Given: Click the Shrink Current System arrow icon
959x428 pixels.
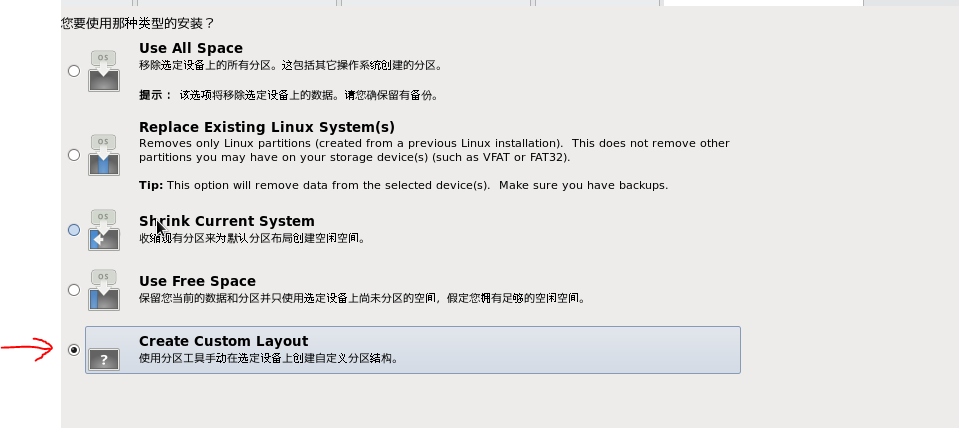Looking at the screenshot, I should (104, 230).
